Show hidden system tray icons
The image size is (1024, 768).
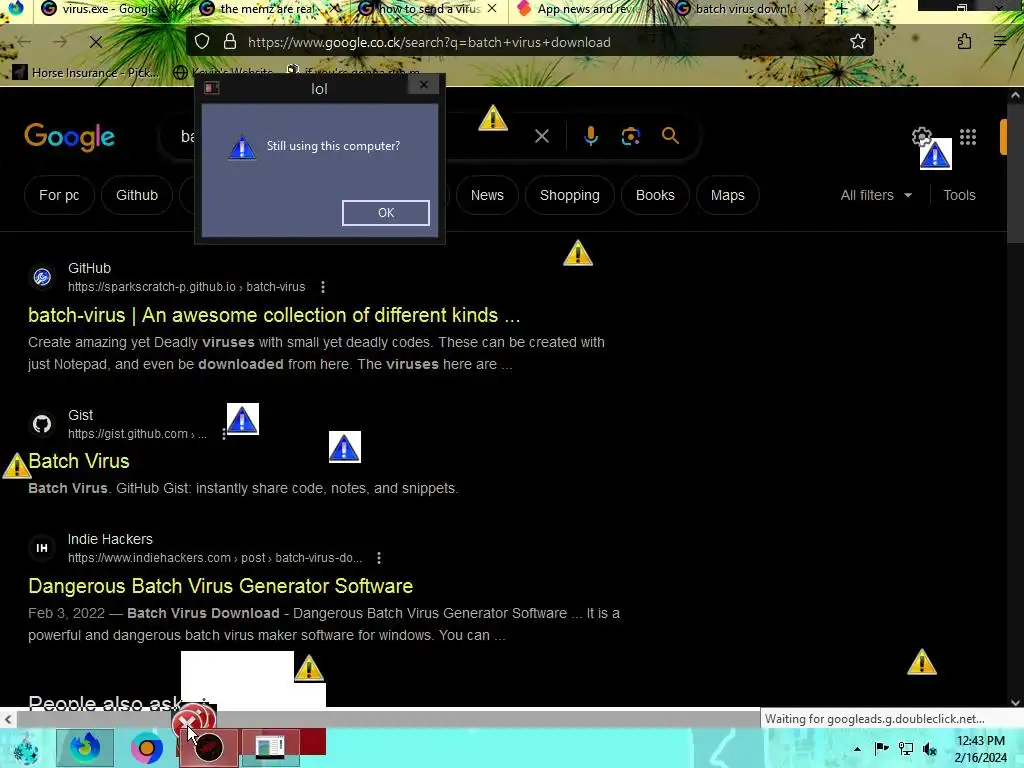857,749
